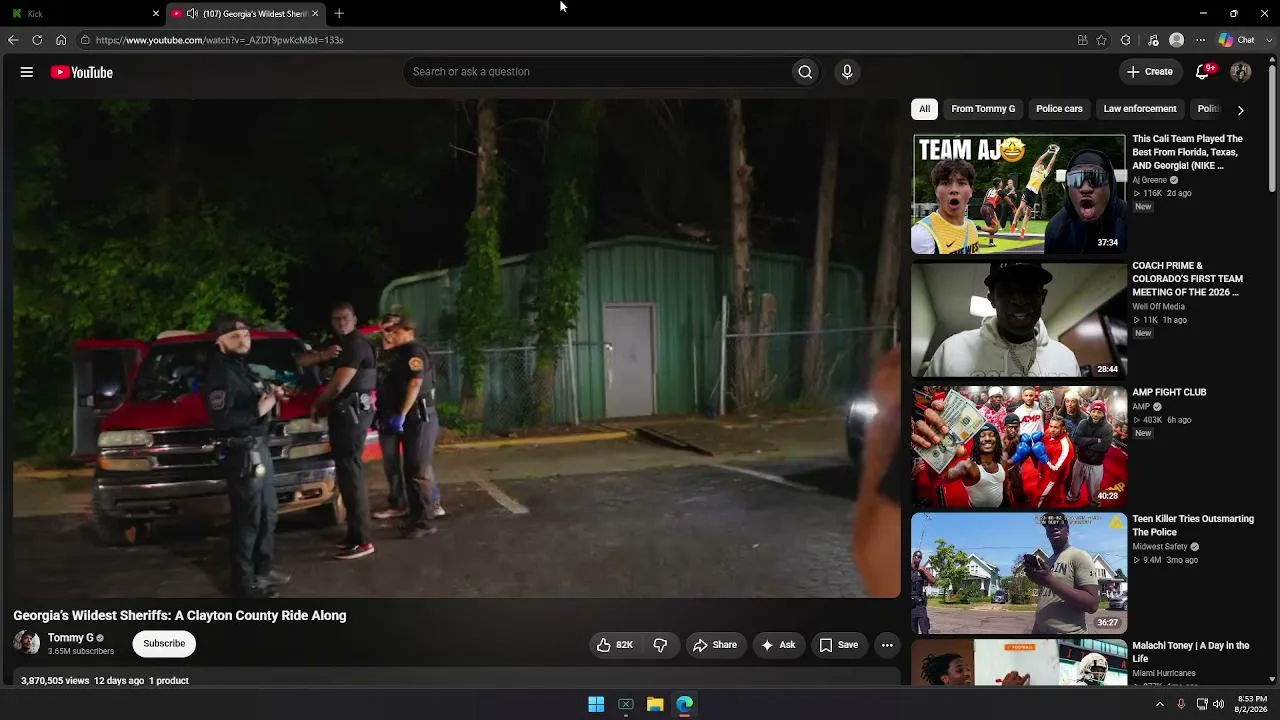Open "COACH PRIME & COLORADO'S FIRST TEAM MEETING" title
This screenshot has width=1280, height=720.
[x=1188, y=279]
